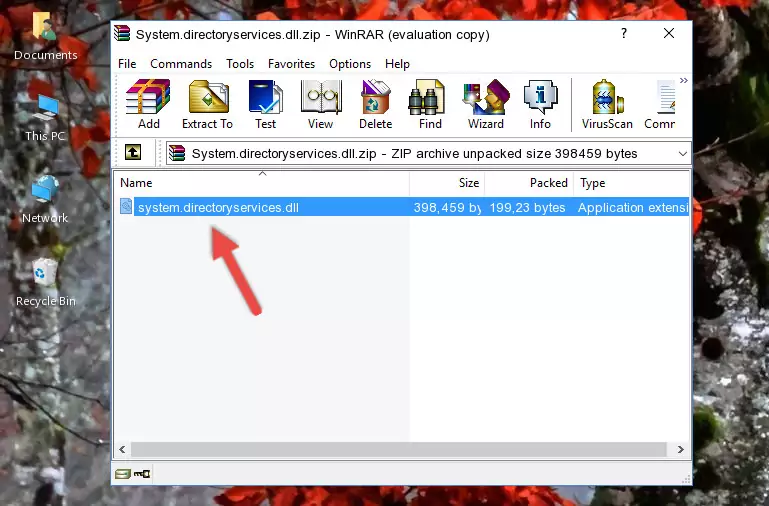Select the system.directoryservices.dll file name

pos(218,207)
